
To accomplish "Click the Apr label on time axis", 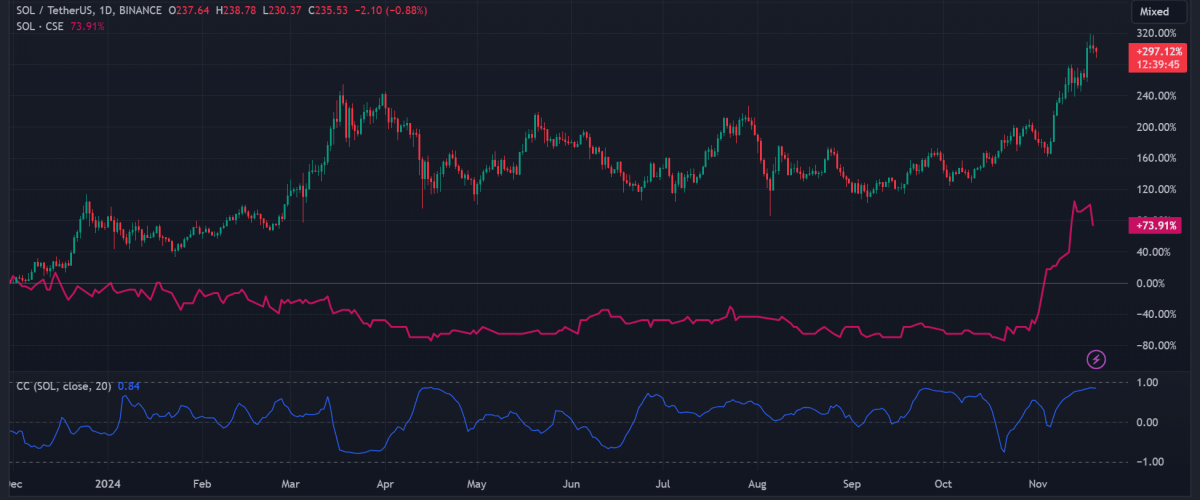I will 384,483.
